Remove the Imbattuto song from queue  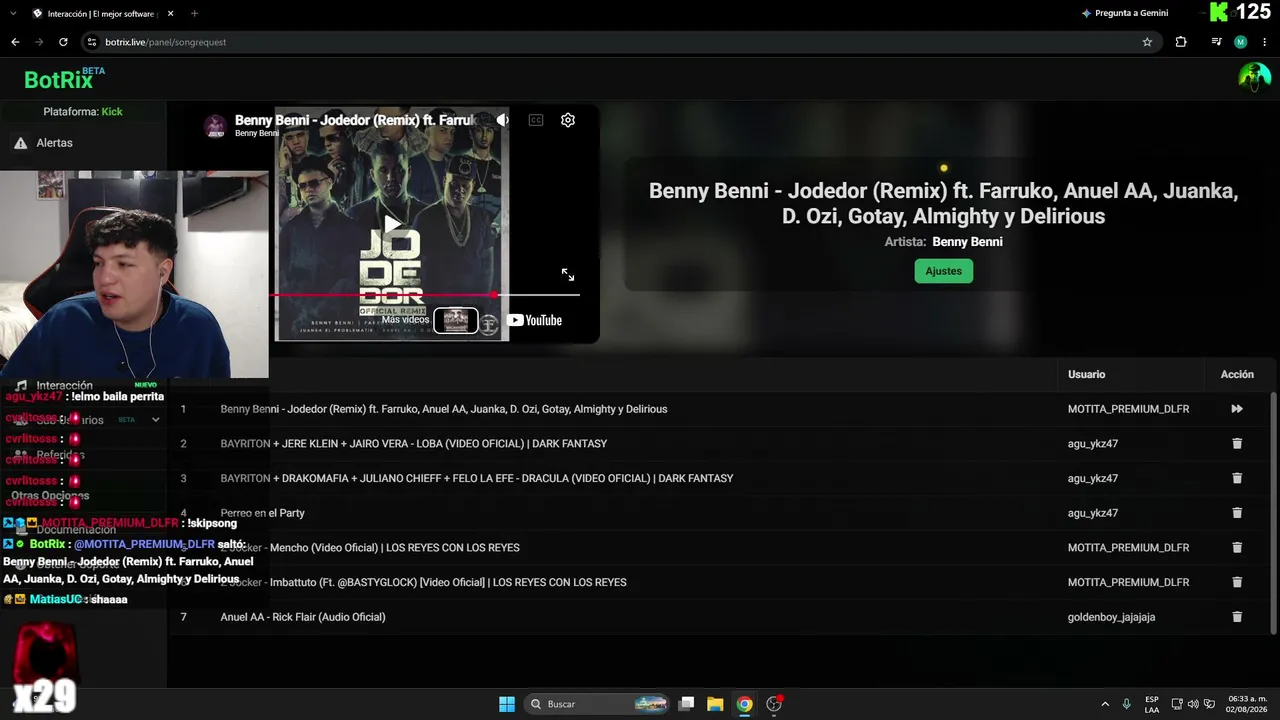(x=1237, y=582)
